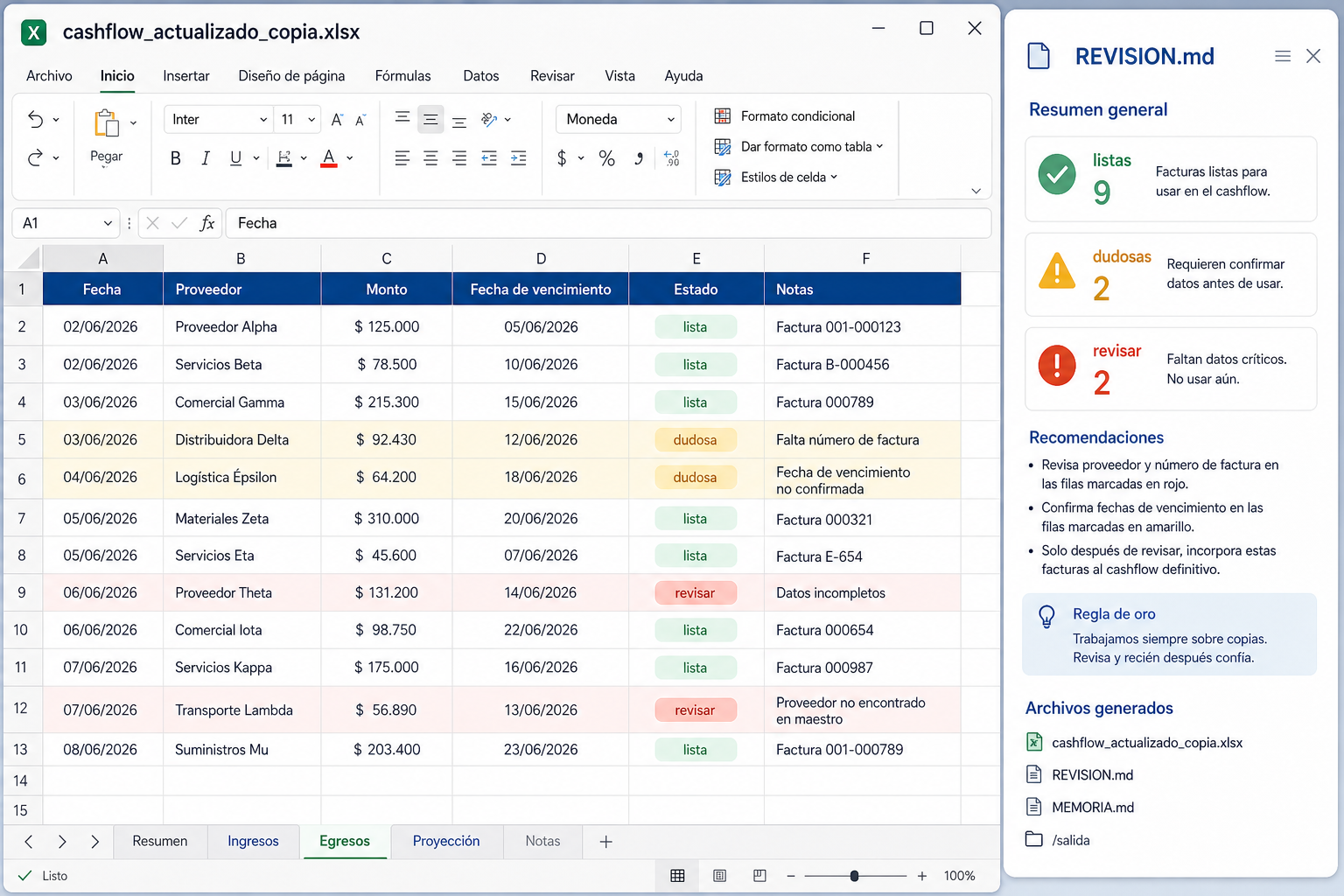Image resolution: width=1344 pixels, height=896 pixels.
Task: Switch to the Fórmulas ribbon tab
Action: pos(402,76)
